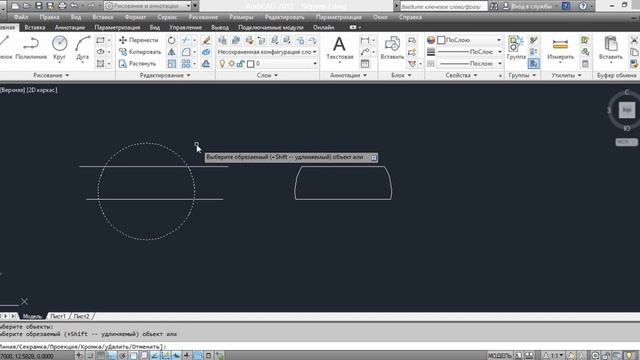This screenshot has height=360, width=640.
Task: Expand the Слои panel
Action: tap(267, 76)
